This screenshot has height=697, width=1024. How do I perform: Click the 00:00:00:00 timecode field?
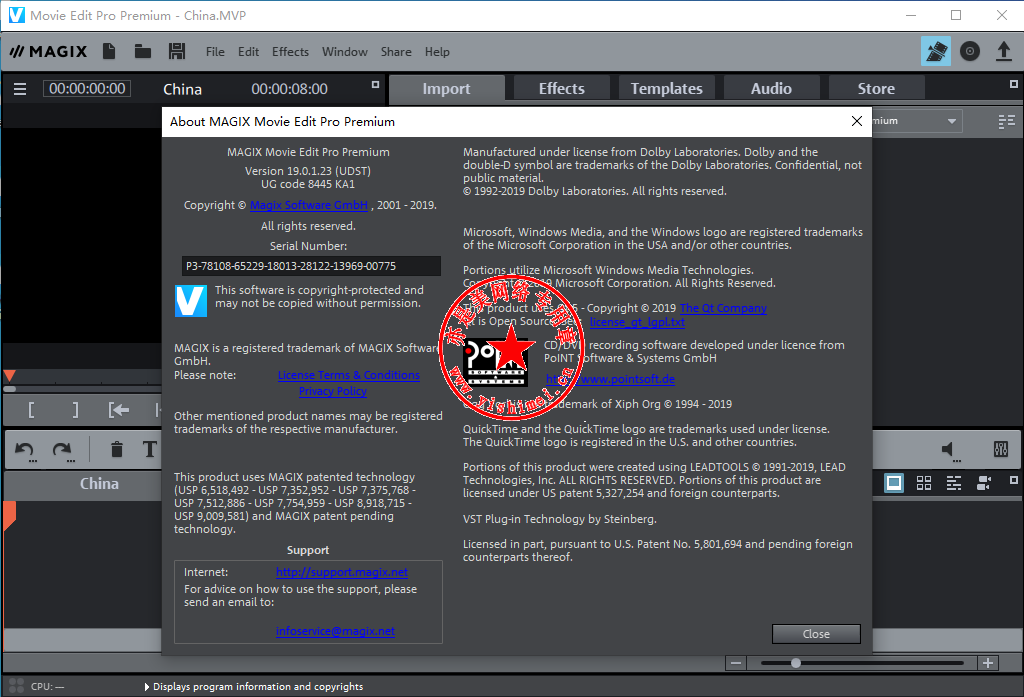[x=87, y=89]
